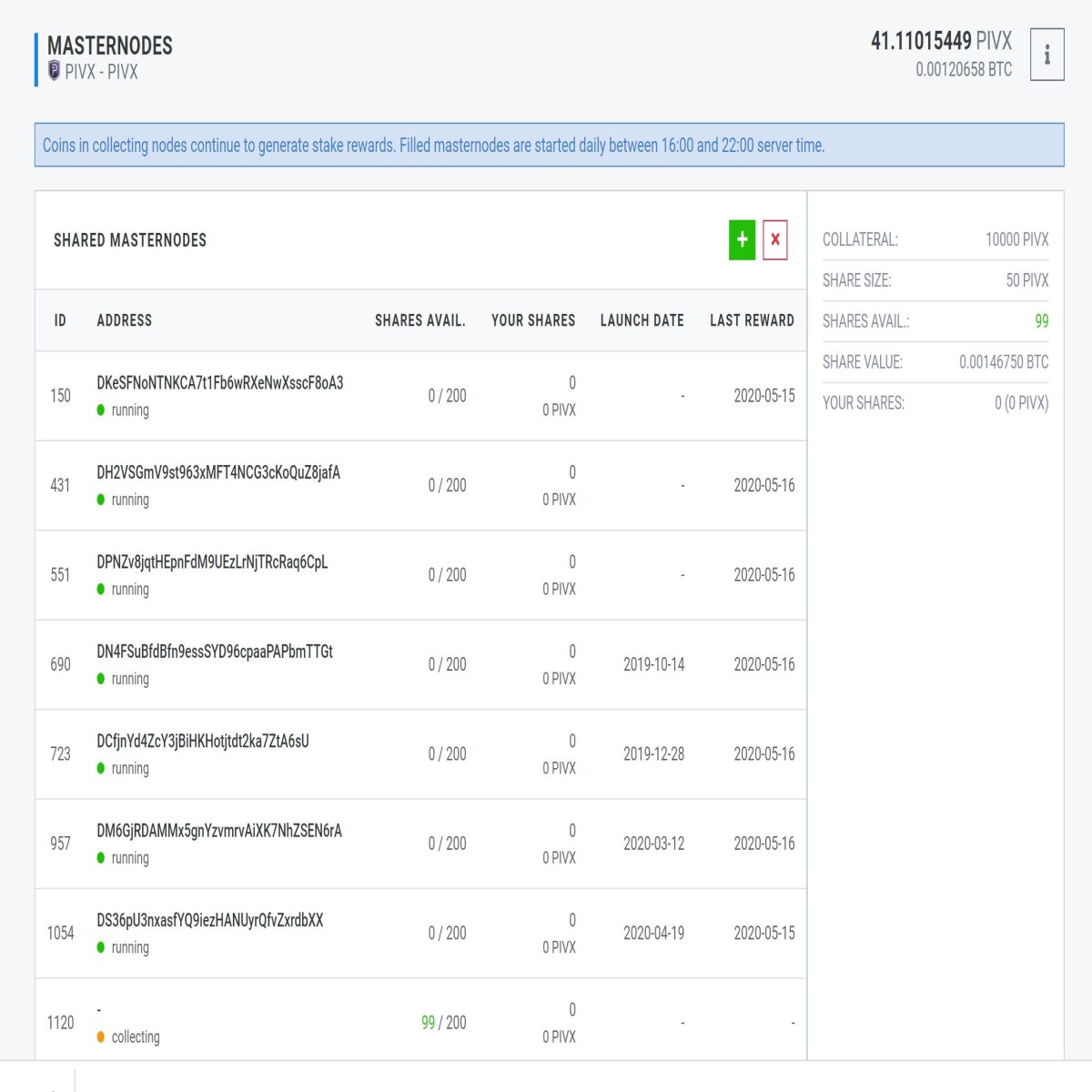The height and width of the screenshot is (1092, 1092).
Task: Click the 99 / 200 shares available value
Action: (x=444, y=1023)
